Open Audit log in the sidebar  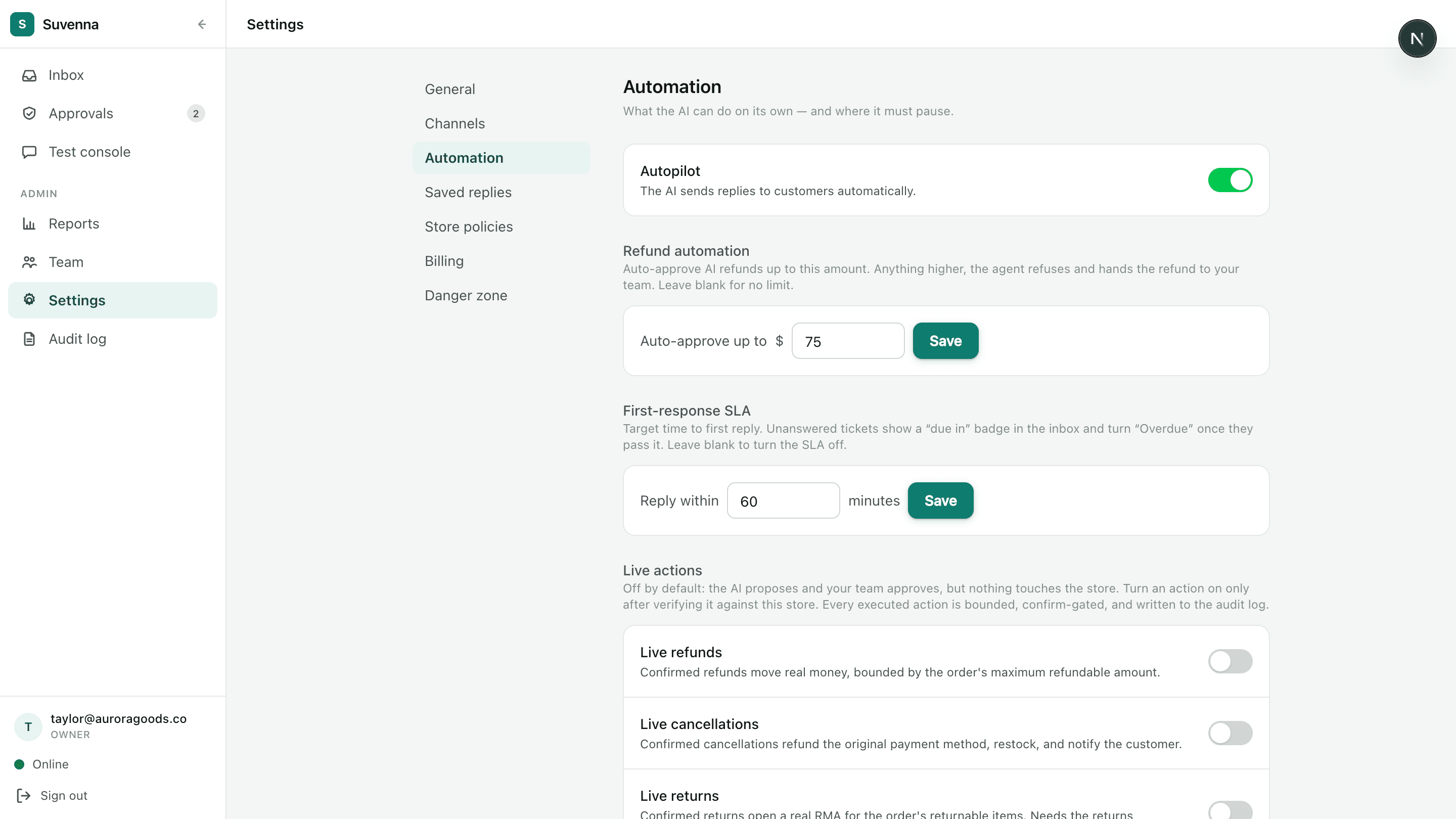pos(112,339)
